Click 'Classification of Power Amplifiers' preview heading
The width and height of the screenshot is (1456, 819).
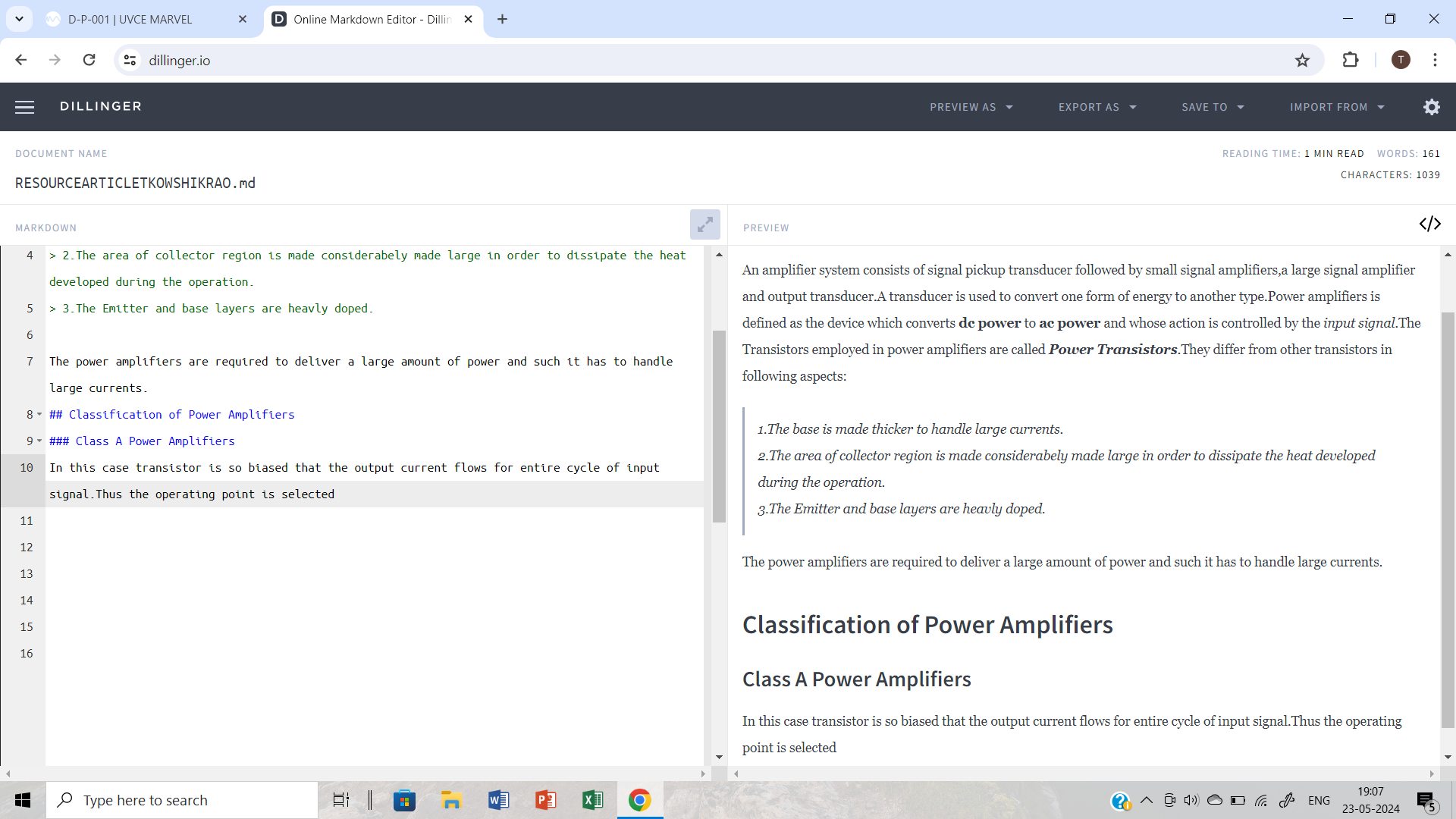click(x=927, y=624)
